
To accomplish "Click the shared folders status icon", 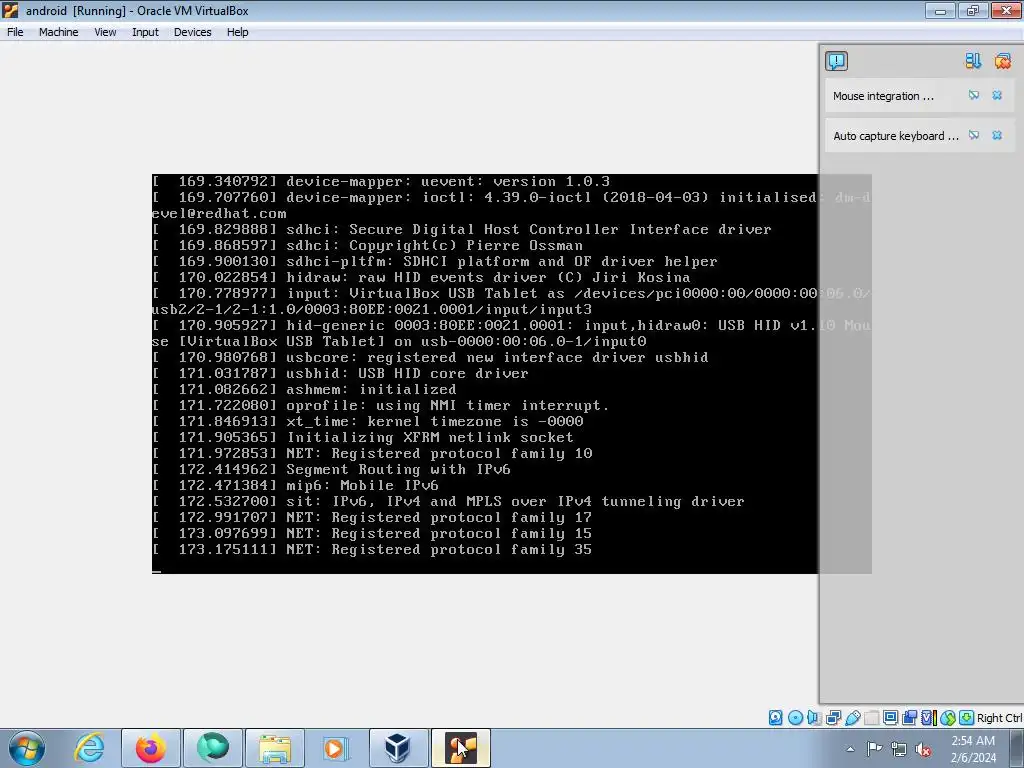I will (871, 718).
